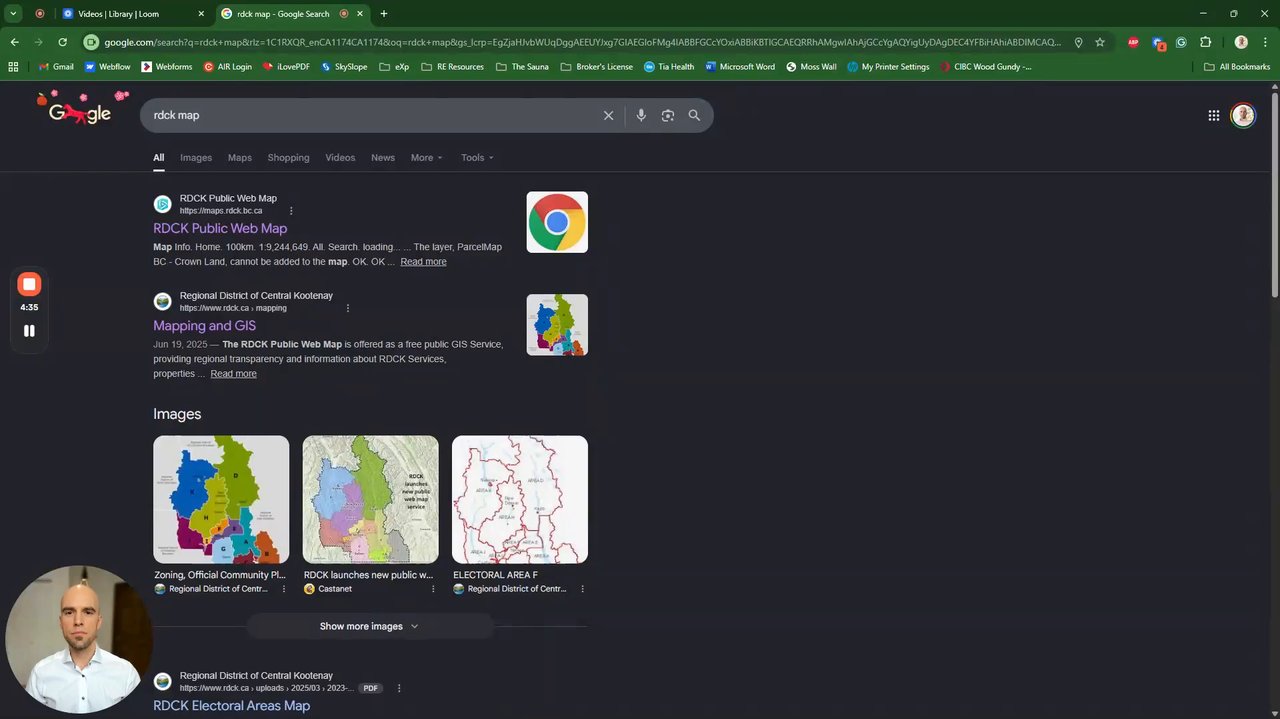Close the rdck map Google Search tab
This screenshot has width=1280, height=719.
[x=360, y=14]
